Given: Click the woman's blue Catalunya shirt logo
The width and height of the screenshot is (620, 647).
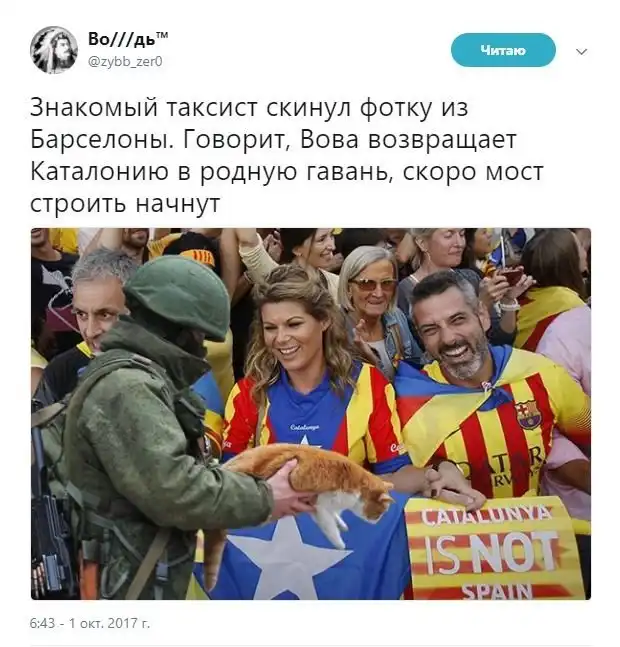Looking at the screenshot, I should [x=305, y=428].
